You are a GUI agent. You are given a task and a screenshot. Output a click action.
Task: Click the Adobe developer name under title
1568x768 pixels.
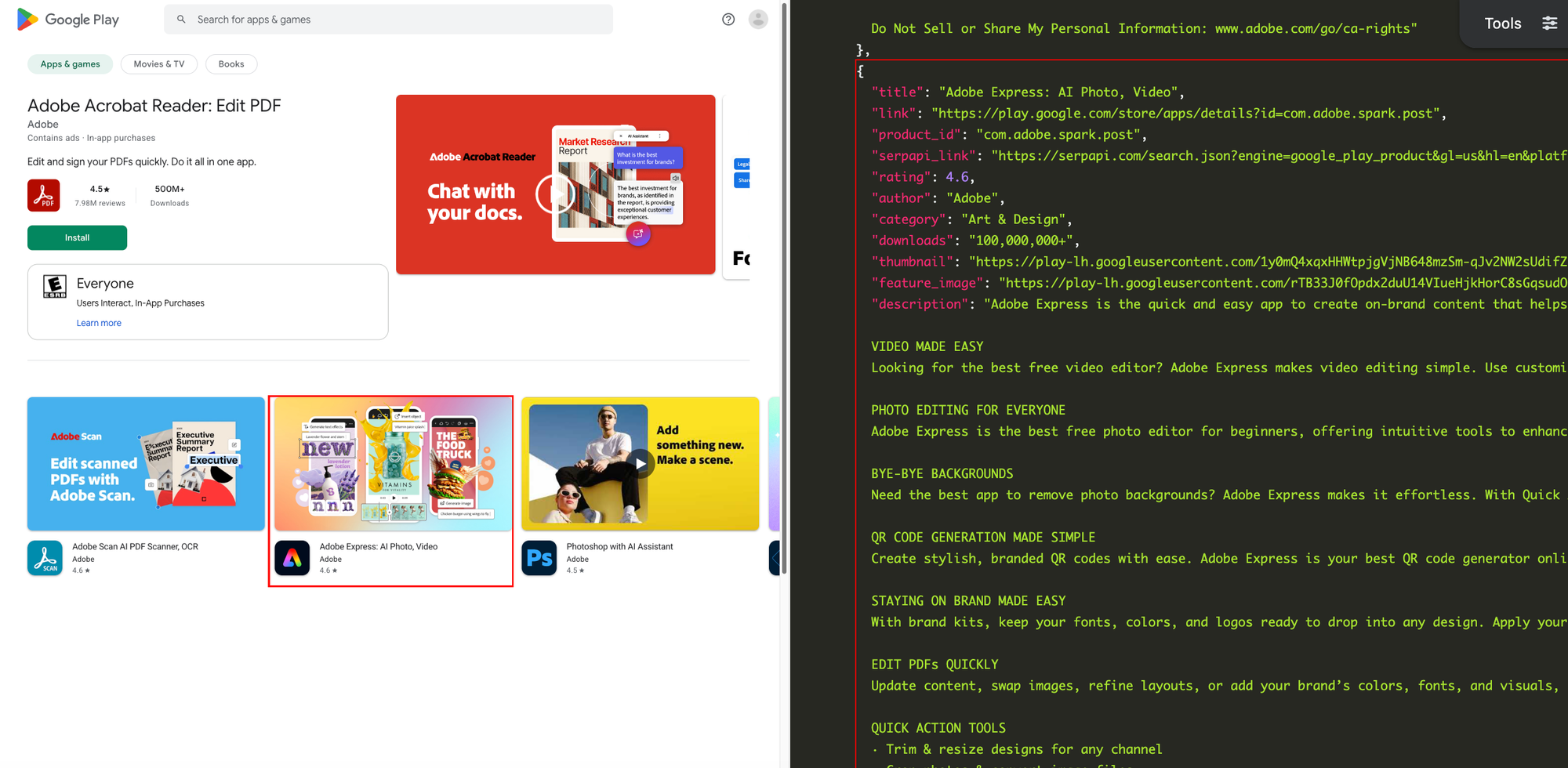[x=43, y=124]
